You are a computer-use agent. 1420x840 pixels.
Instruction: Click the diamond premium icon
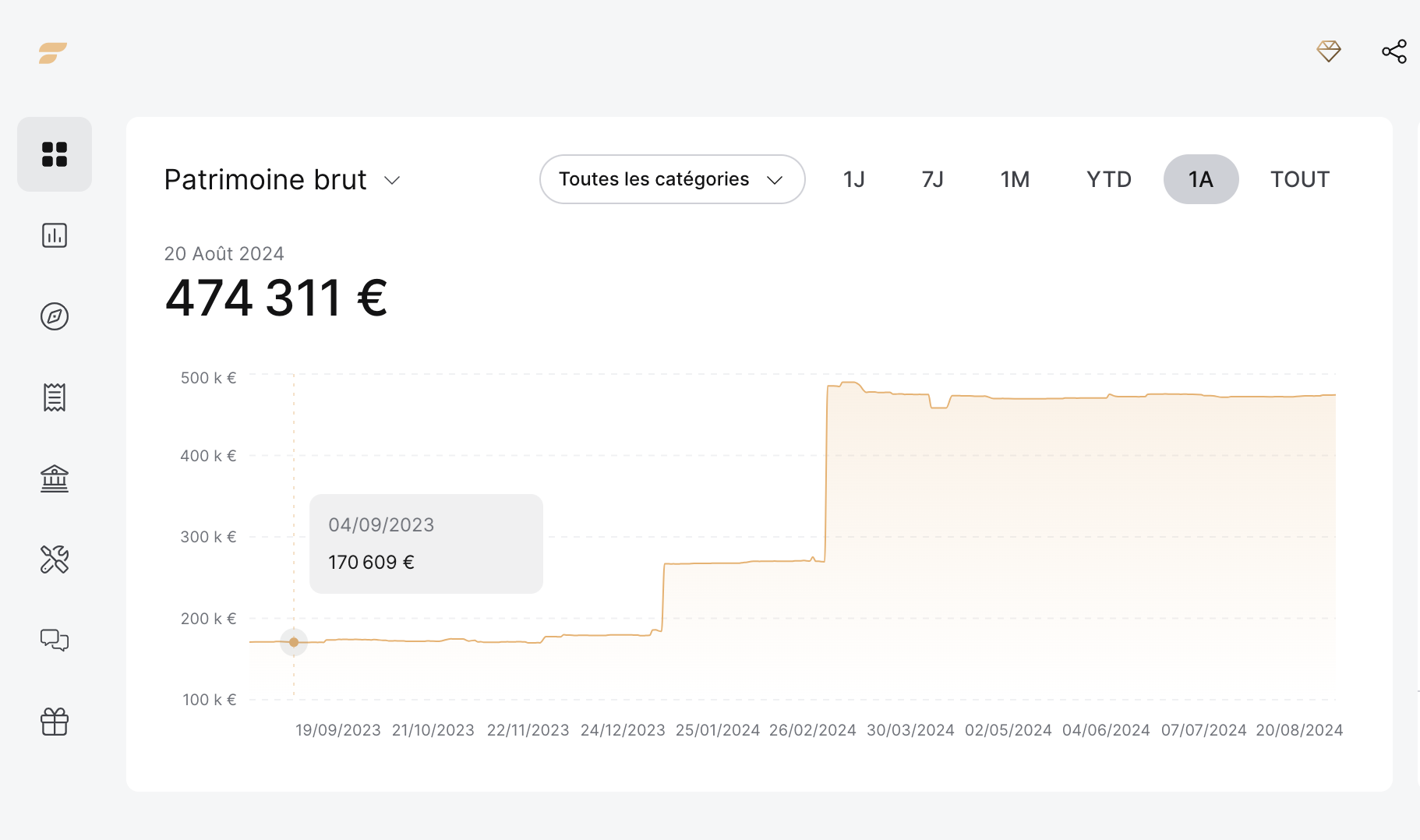(x=1329, y=51)
